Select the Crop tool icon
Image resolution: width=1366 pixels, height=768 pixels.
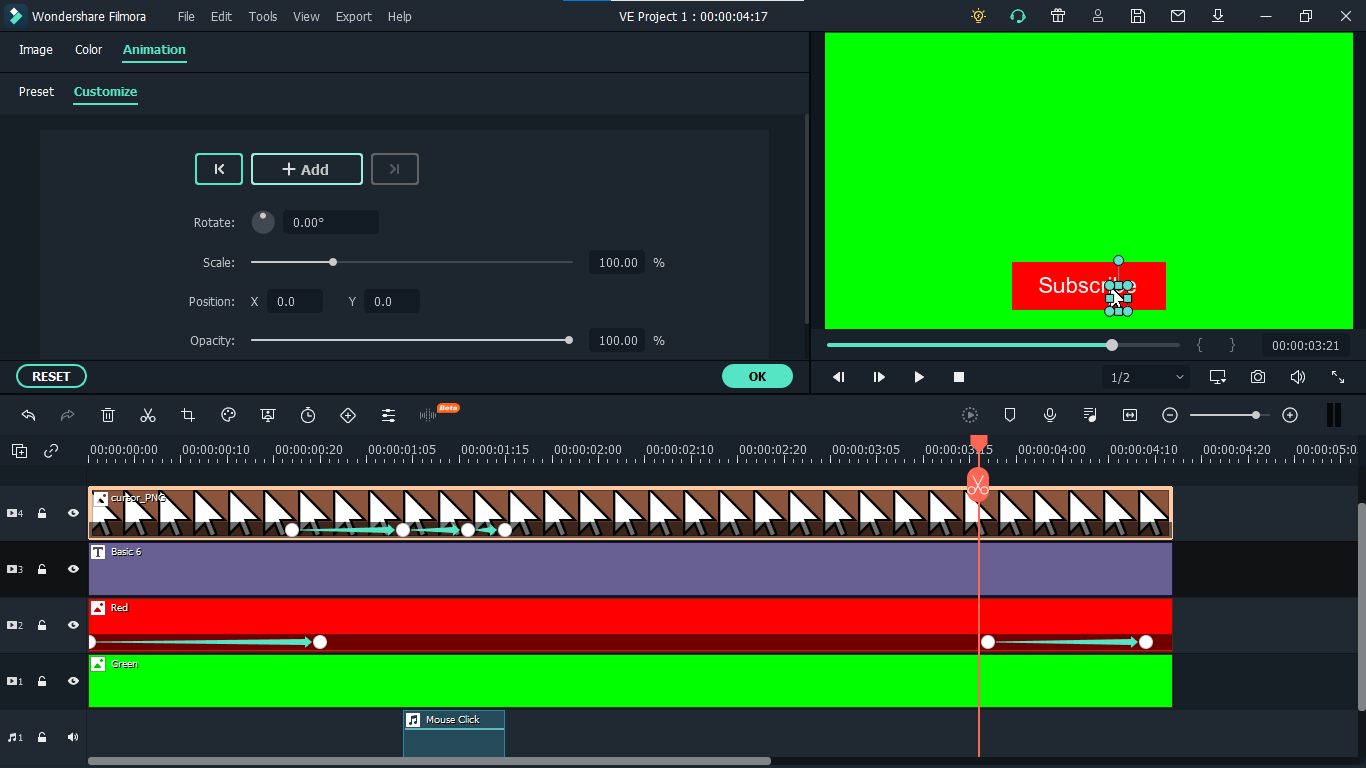tap(188, 415)
